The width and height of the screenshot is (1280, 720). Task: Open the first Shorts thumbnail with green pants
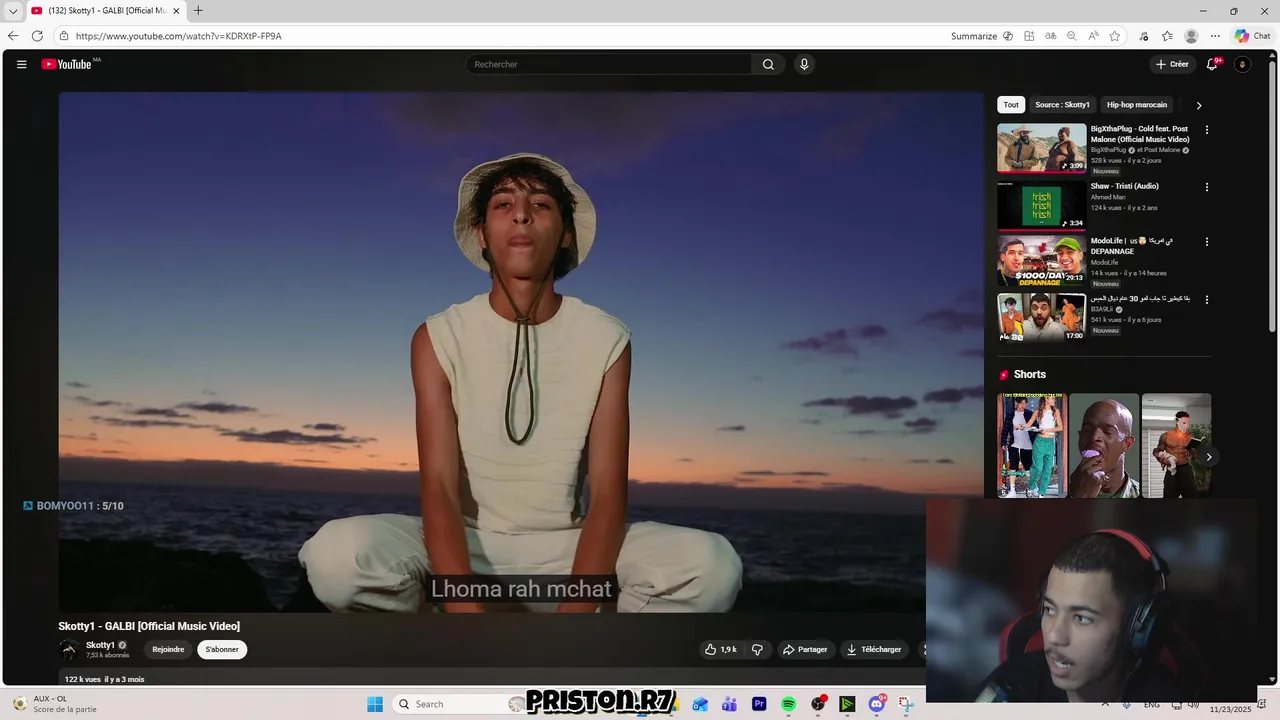point(1031,445)
